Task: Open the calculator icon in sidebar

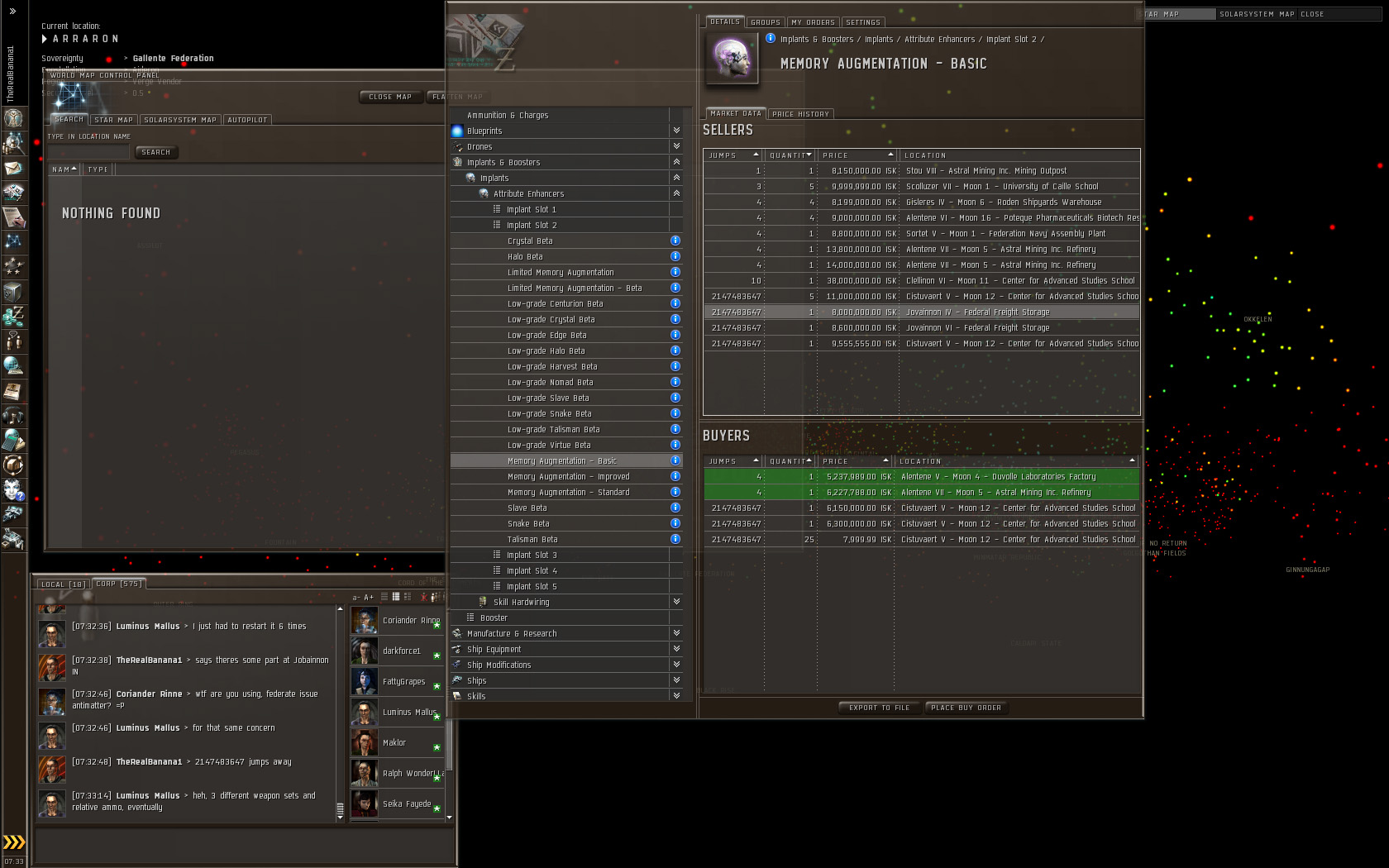Action: tap(13, 441)
